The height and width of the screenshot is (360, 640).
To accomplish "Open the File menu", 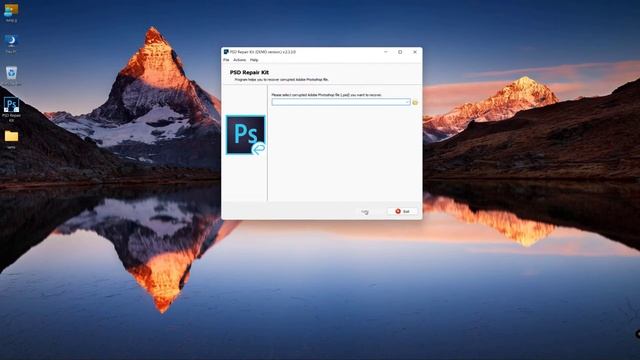I will pyautogui.click(x=226, y=60).
